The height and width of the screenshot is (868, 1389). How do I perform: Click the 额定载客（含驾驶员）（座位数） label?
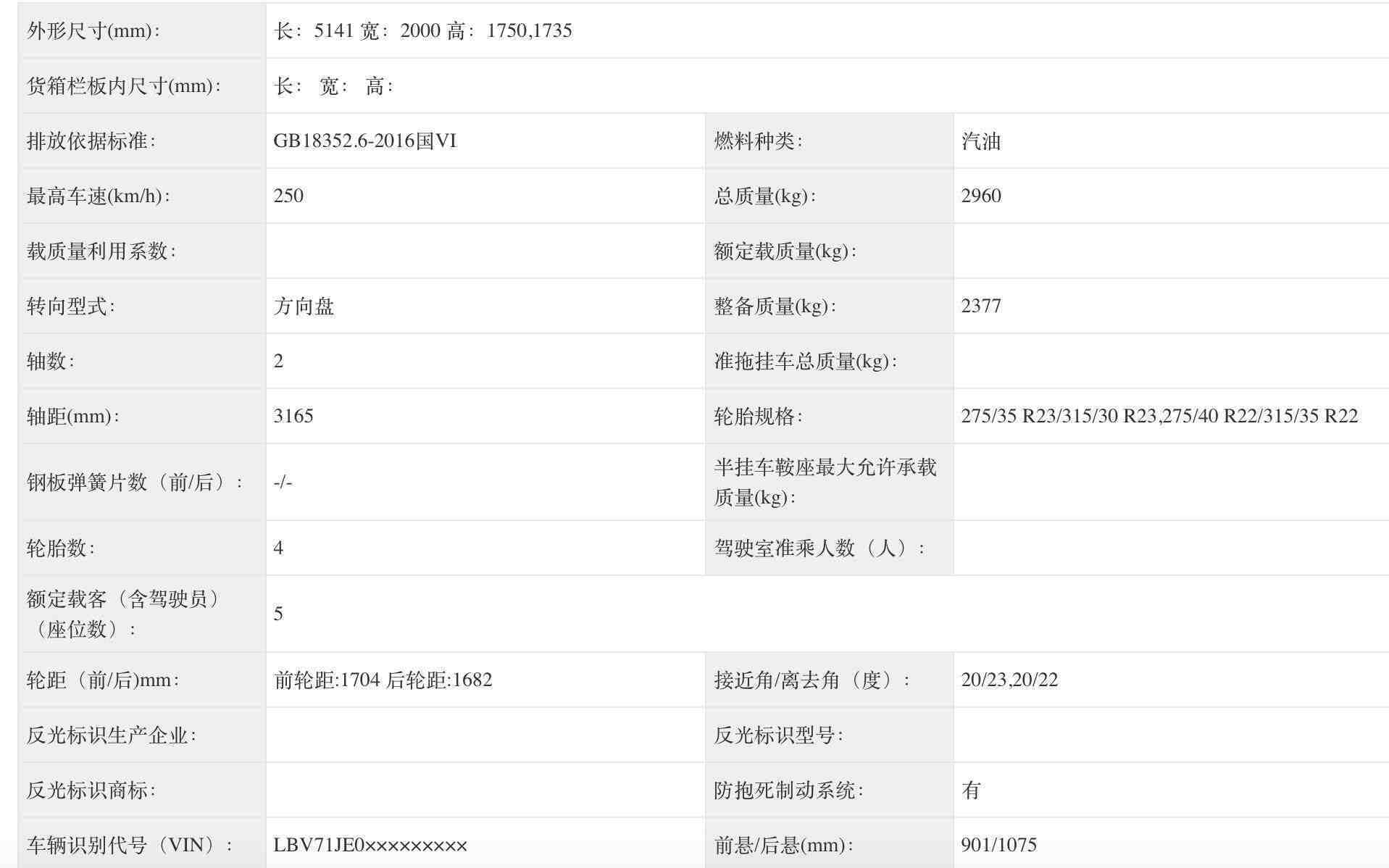click(124, 614)
